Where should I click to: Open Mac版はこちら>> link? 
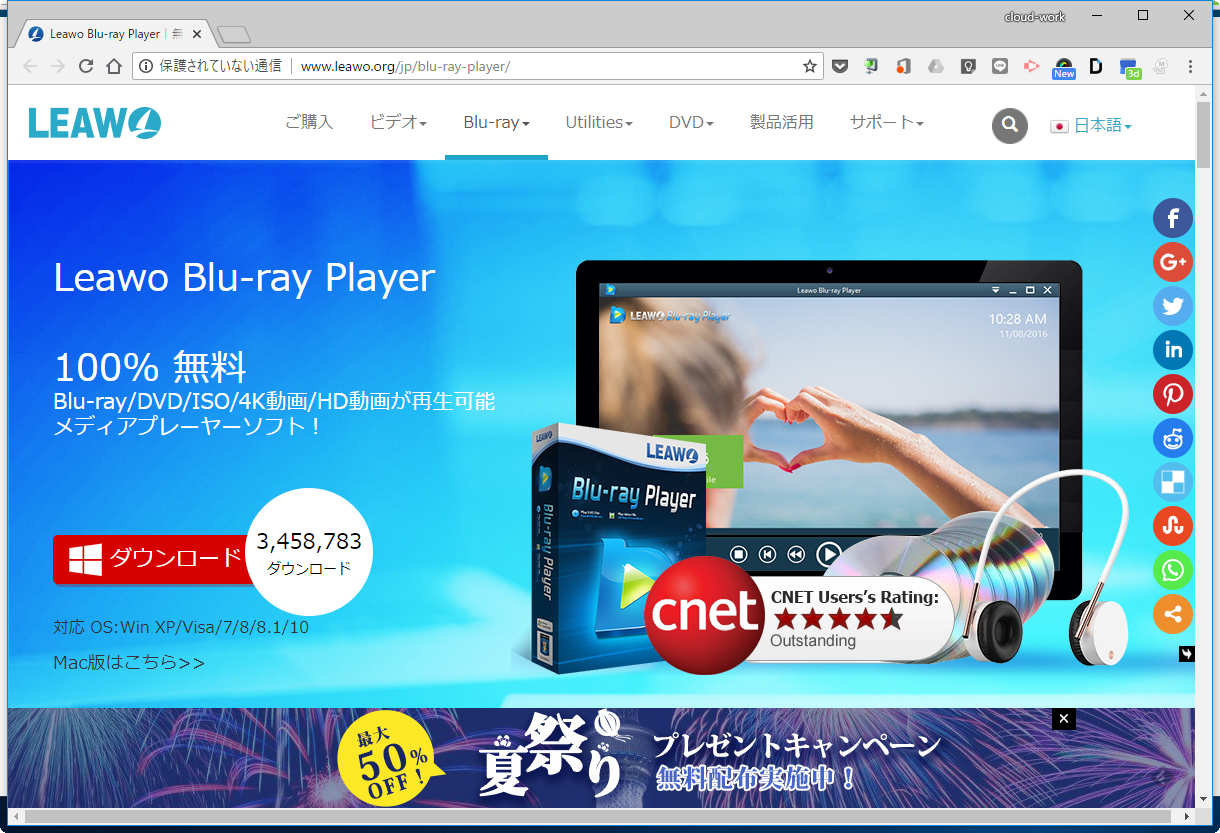tap(129, 662)
